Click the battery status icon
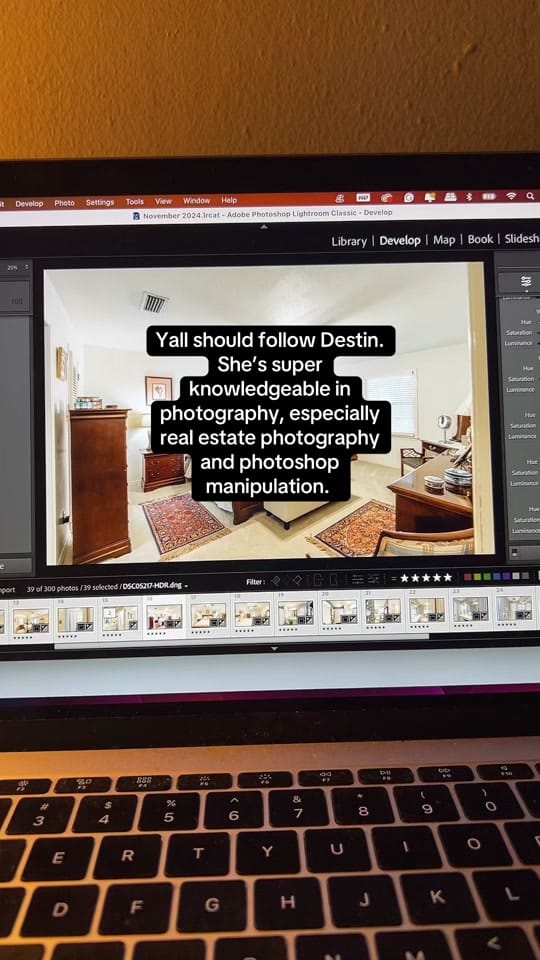The height and width of the screenshot is (960, 540). [x=489, y=196]
